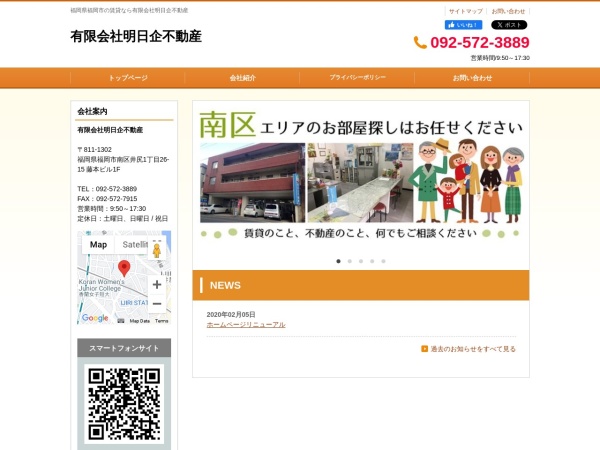The width and height of the screenshot is (600, 450).
Task: Click the TEL：092-572-3889 sidebar text
Action: tap(107, 189)
